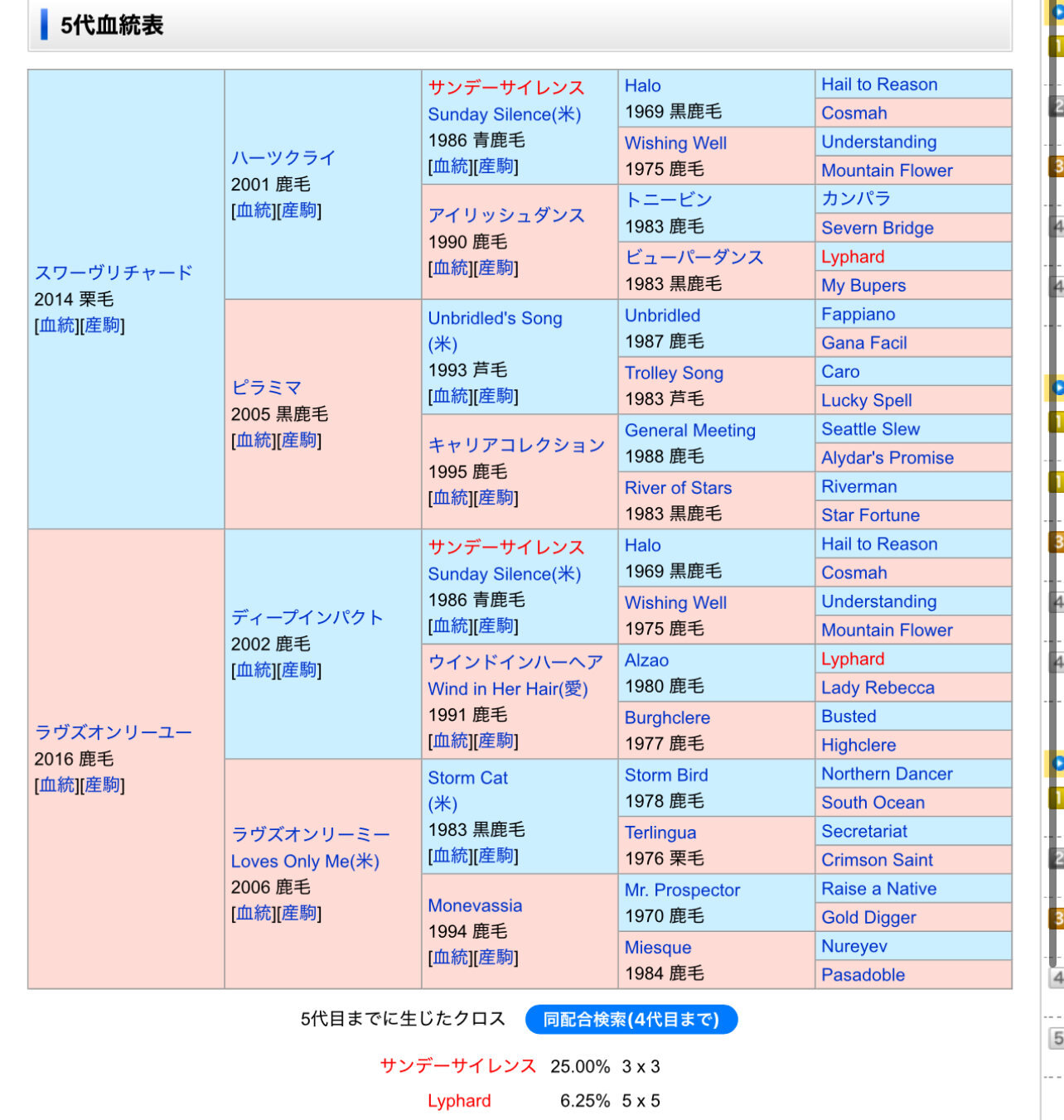
Task: Open Miesque horse link
Action: pyautogui.click(x=658, y=948)
